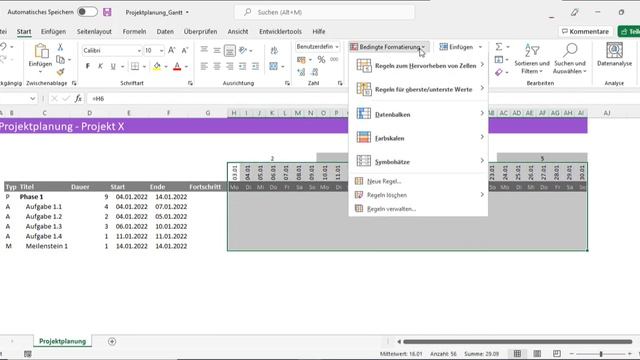Viewport: 640px width, 360px height.
Task: Add a new sheet with plus icon
Action: coord(112,341)
